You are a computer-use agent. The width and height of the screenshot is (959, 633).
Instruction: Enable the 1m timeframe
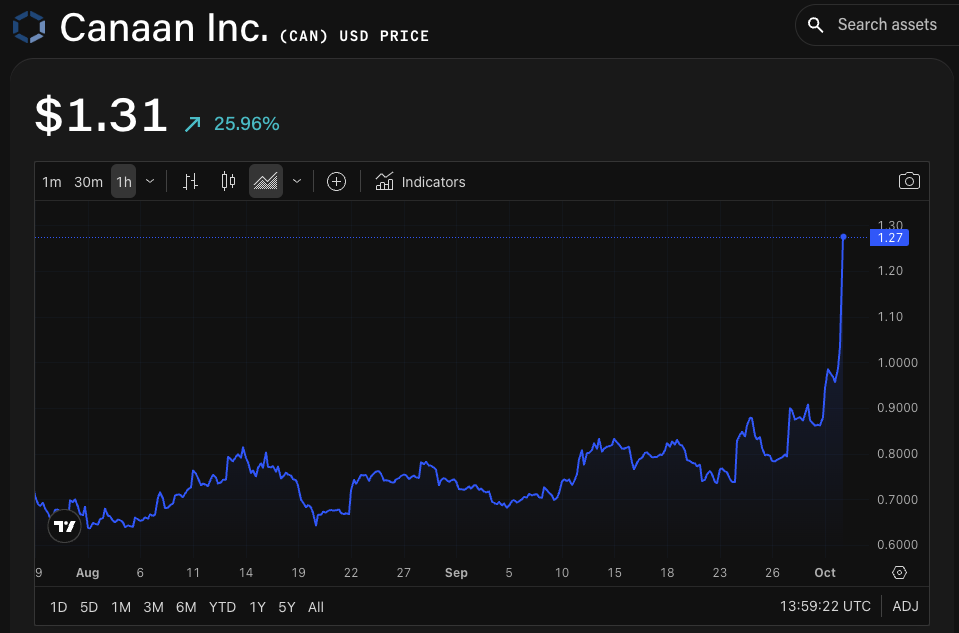pos(51,181)
